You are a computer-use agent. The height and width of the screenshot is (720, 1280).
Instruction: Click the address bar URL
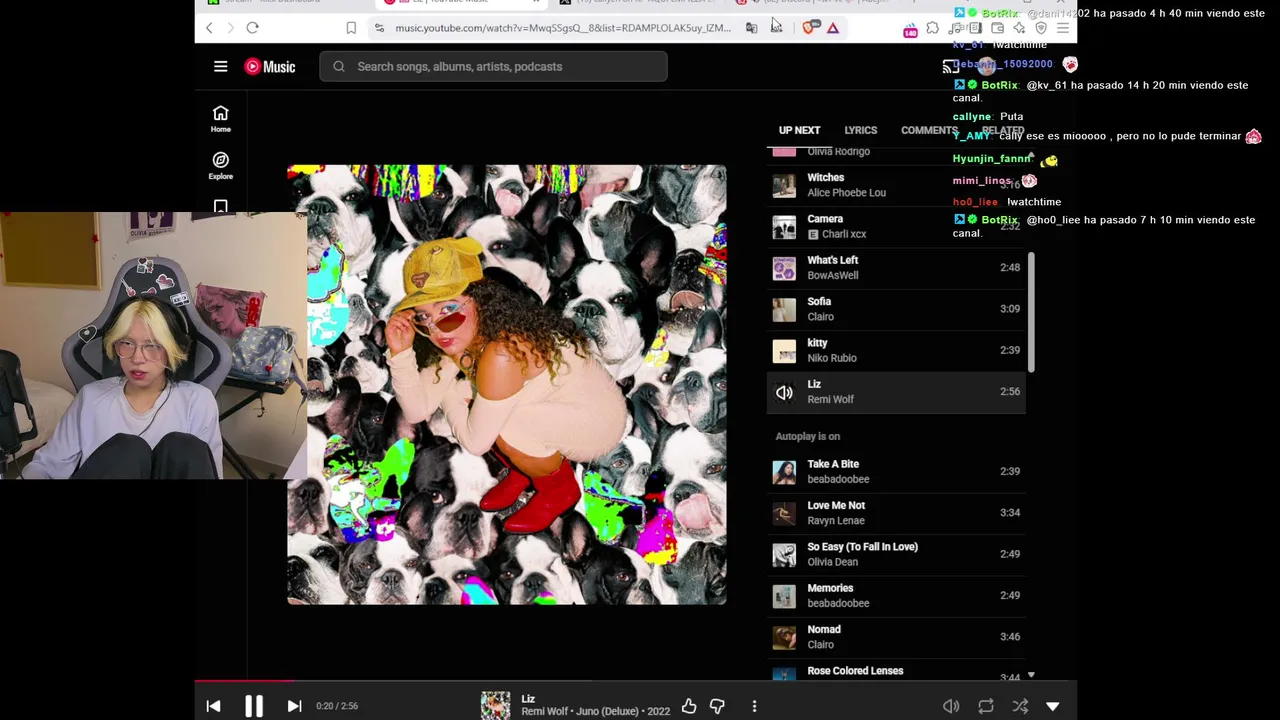[x=563, y=28]
